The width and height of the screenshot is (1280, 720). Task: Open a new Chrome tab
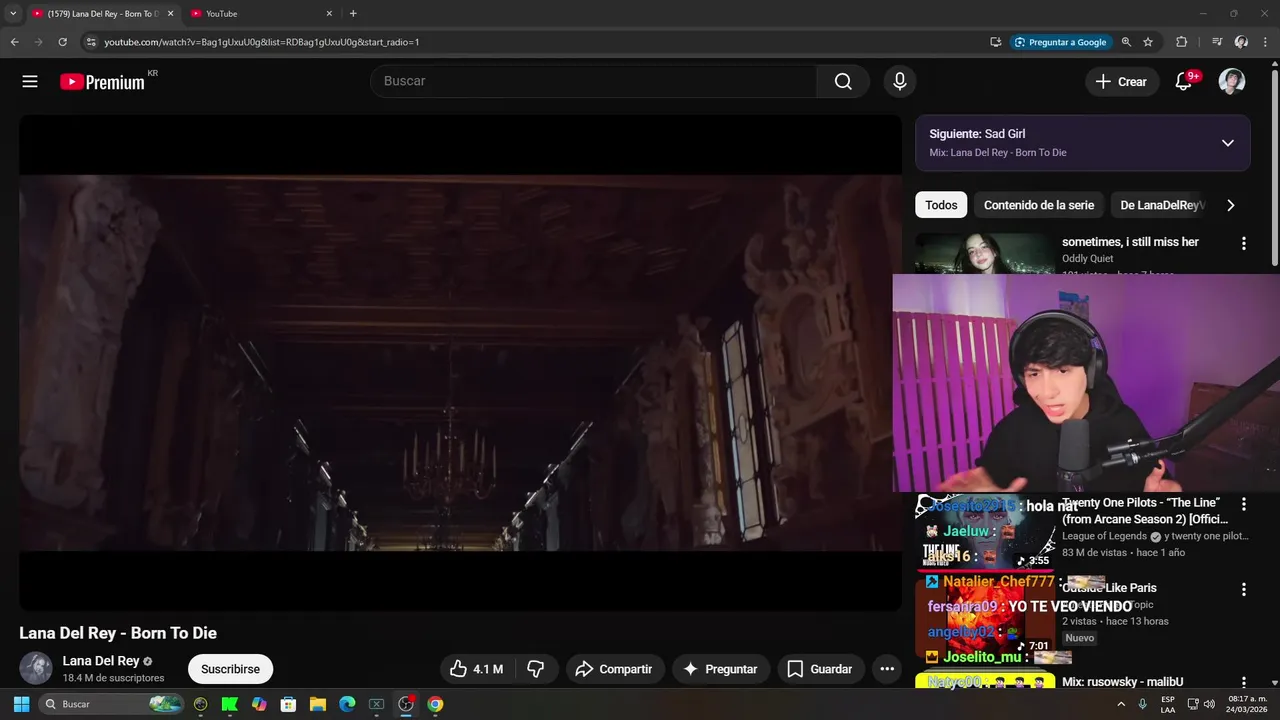coord(353,14)
